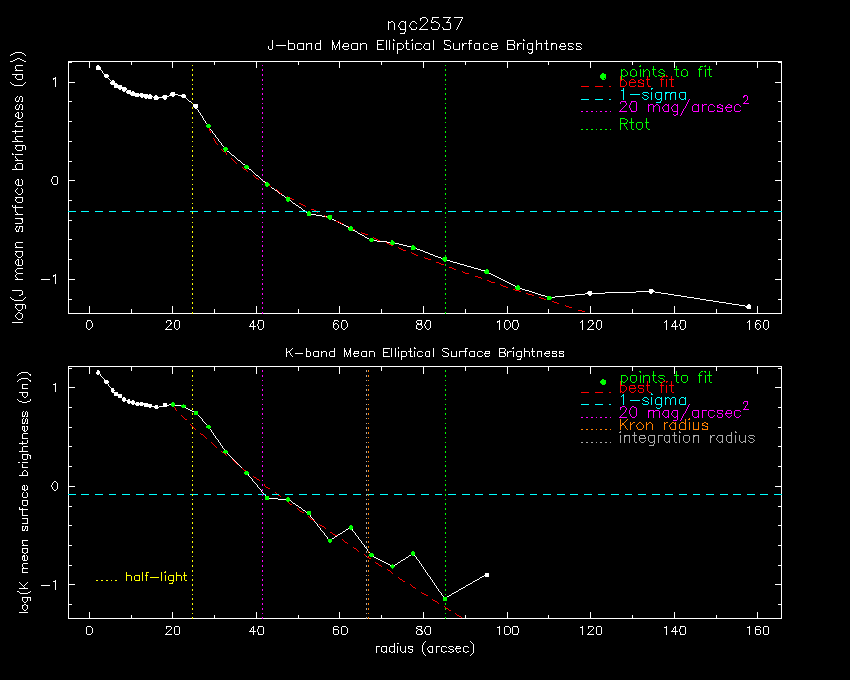Image resolution: width=850 pixels, height=680 pixels.
Task: Select the integration radius legend label
Action: (687, 438)
